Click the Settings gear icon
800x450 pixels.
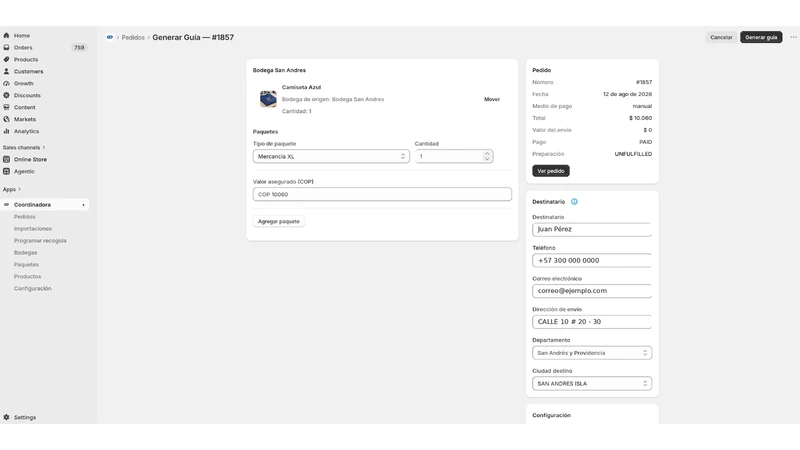[6, 417]
